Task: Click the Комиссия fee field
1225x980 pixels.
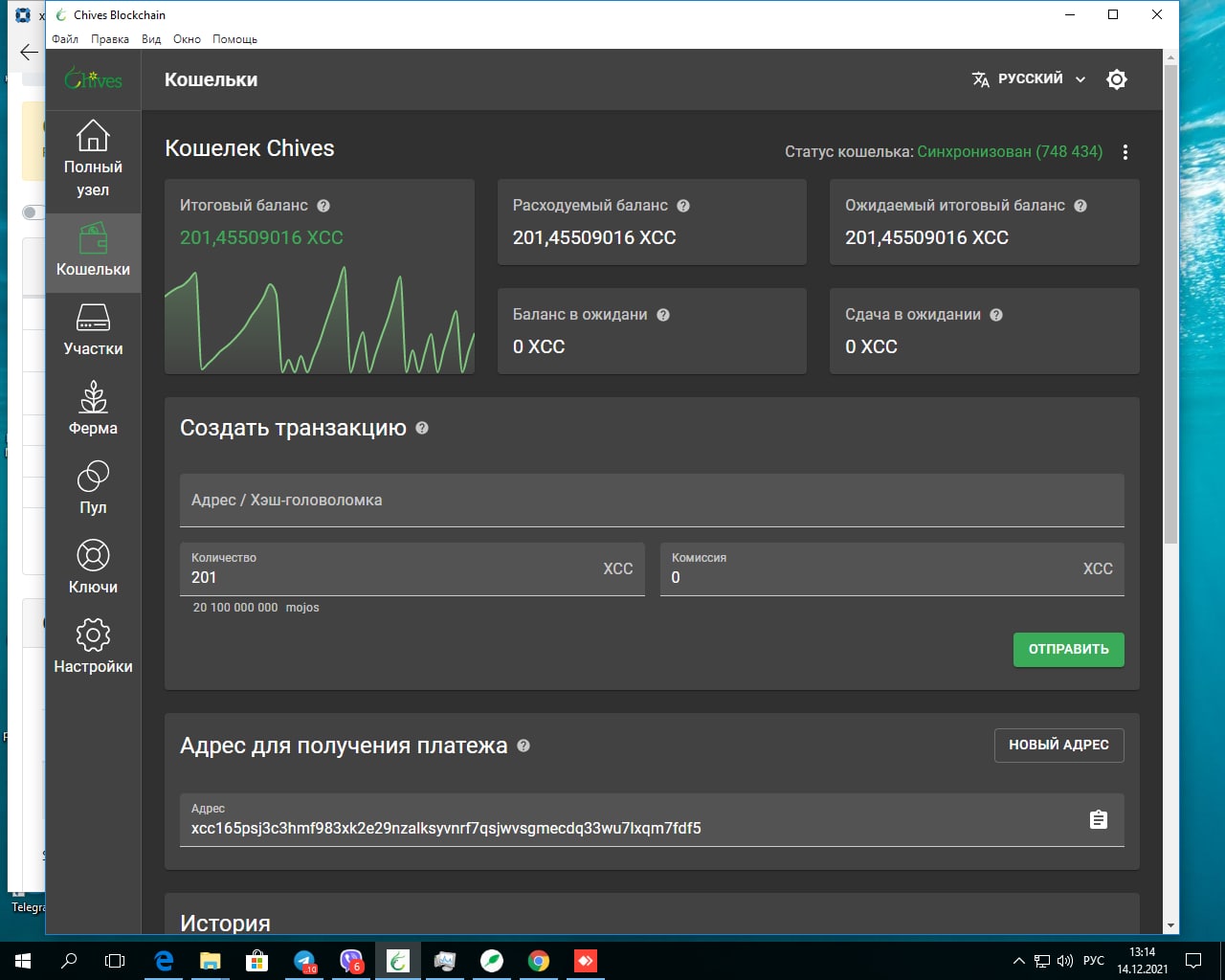Action: point(892,568)
